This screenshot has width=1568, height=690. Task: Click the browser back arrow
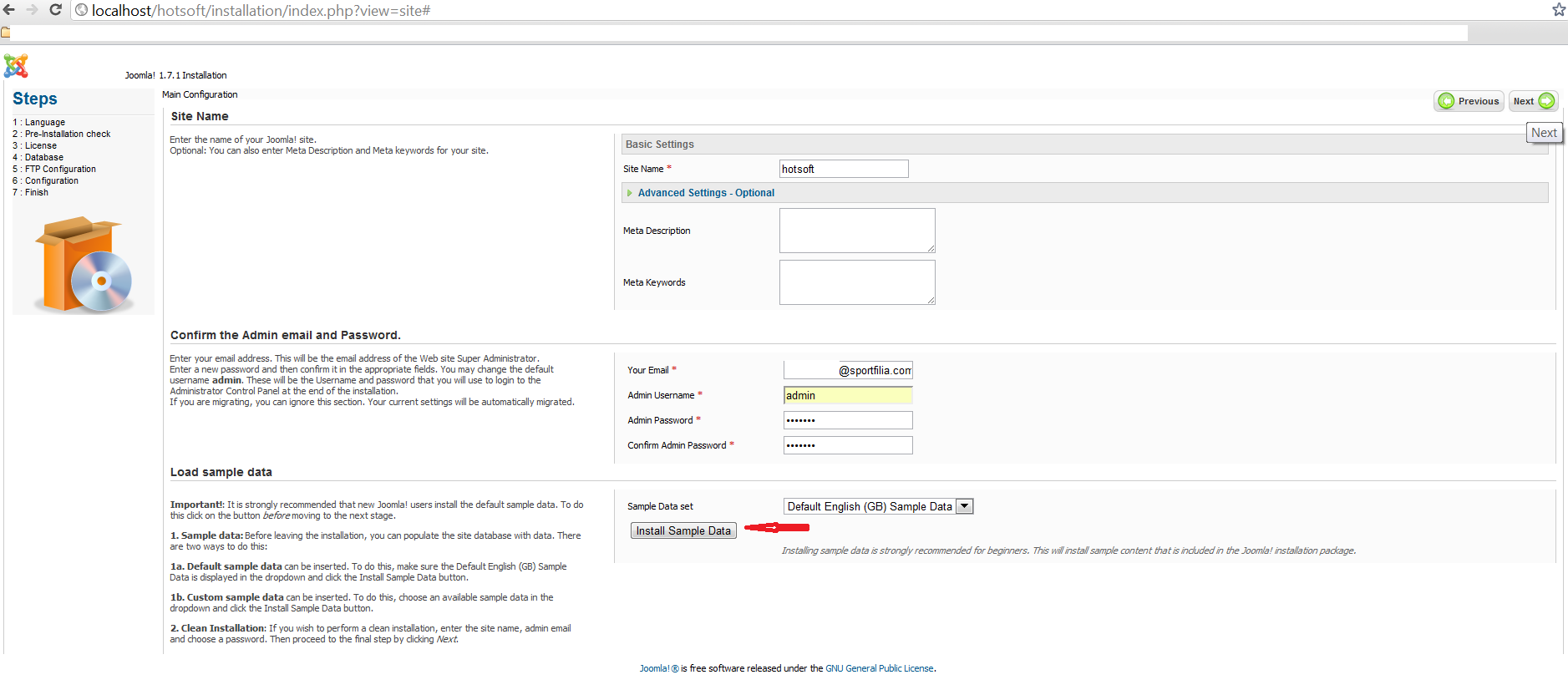point(9,10)
